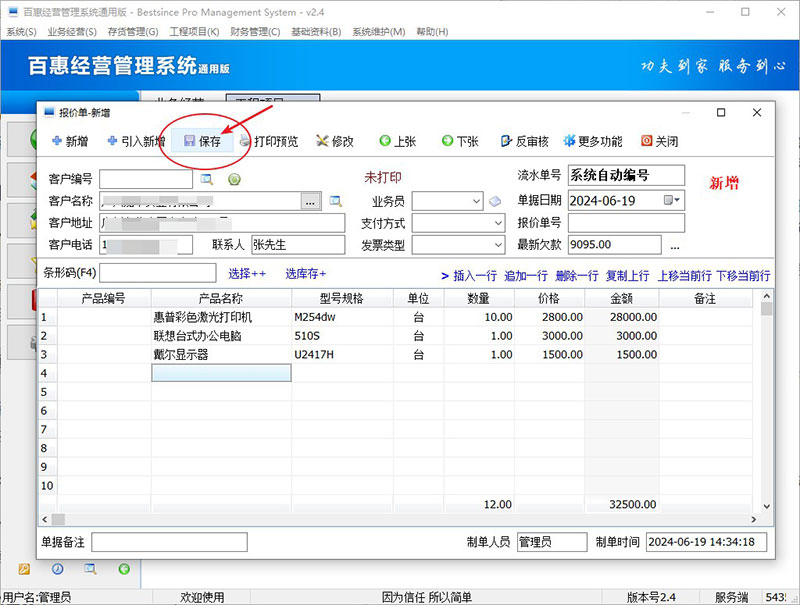Click the 上移当前行 link
The height and width of the screenshot is (605, 800).
(x=684, y=276)
